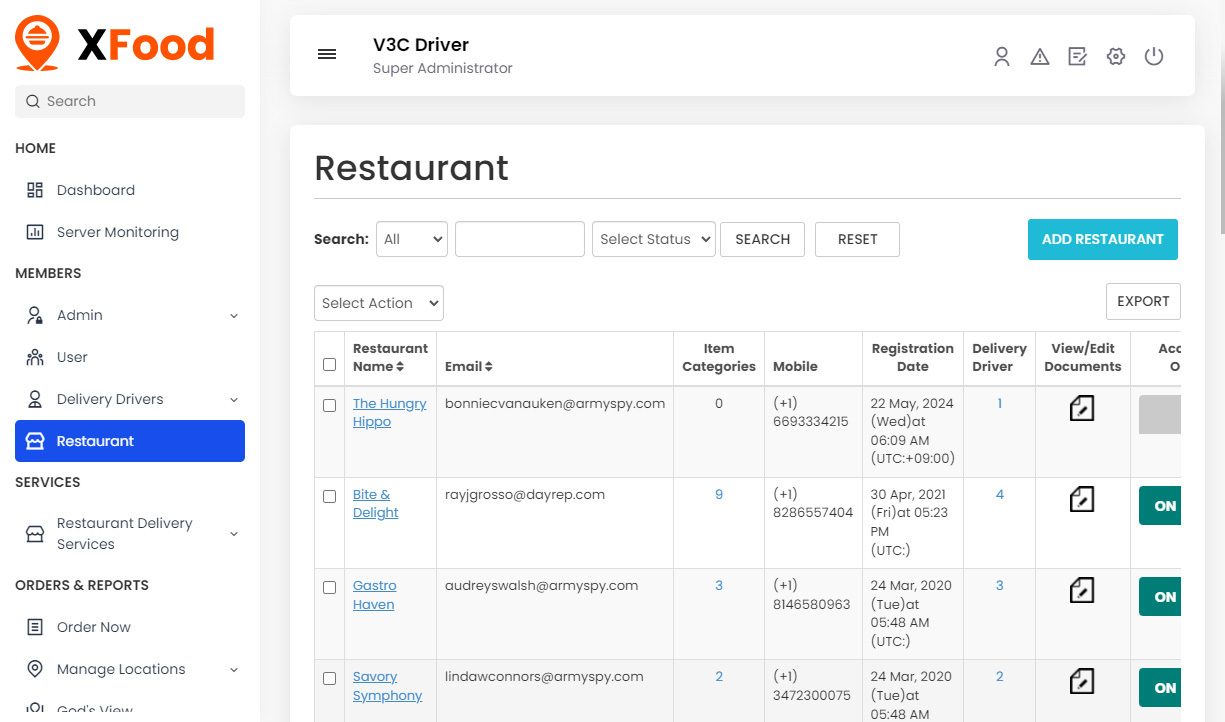1225x722 pixels.
Task: Click the sidebar Search field
Action: tap(130, 101)
